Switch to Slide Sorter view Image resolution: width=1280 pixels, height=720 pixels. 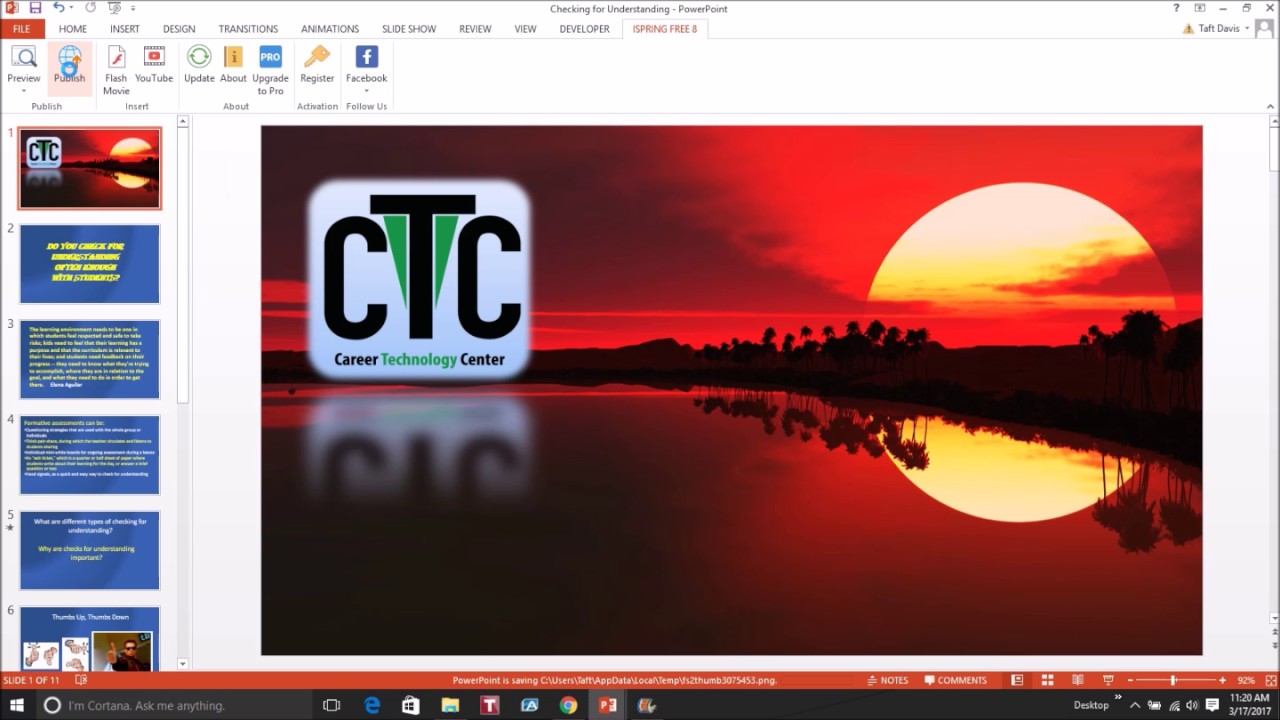click(x=1047, y=680)
